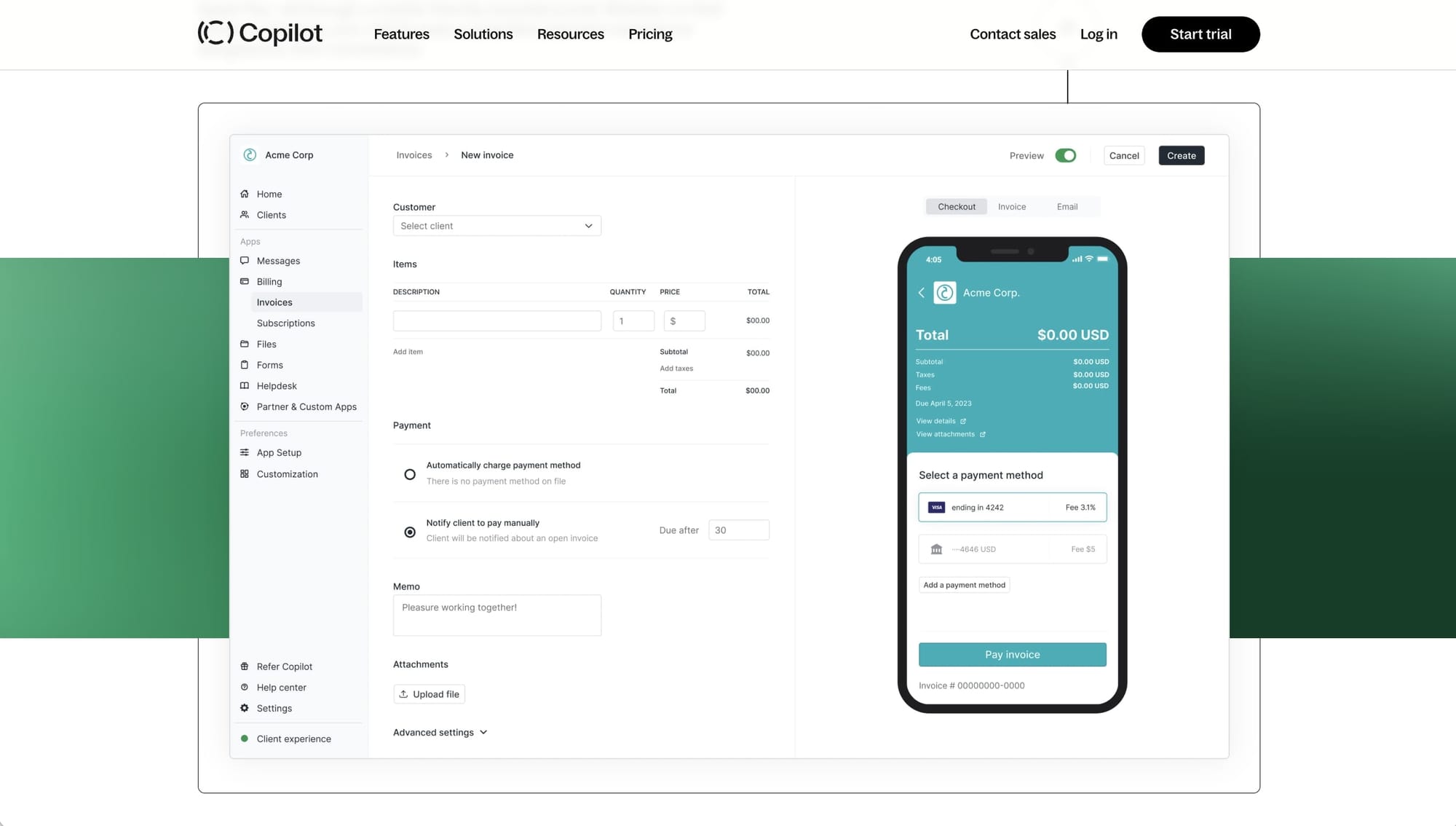1456x826 pixels.
Task: Click the Memo text area field
Action: point(497,614)
